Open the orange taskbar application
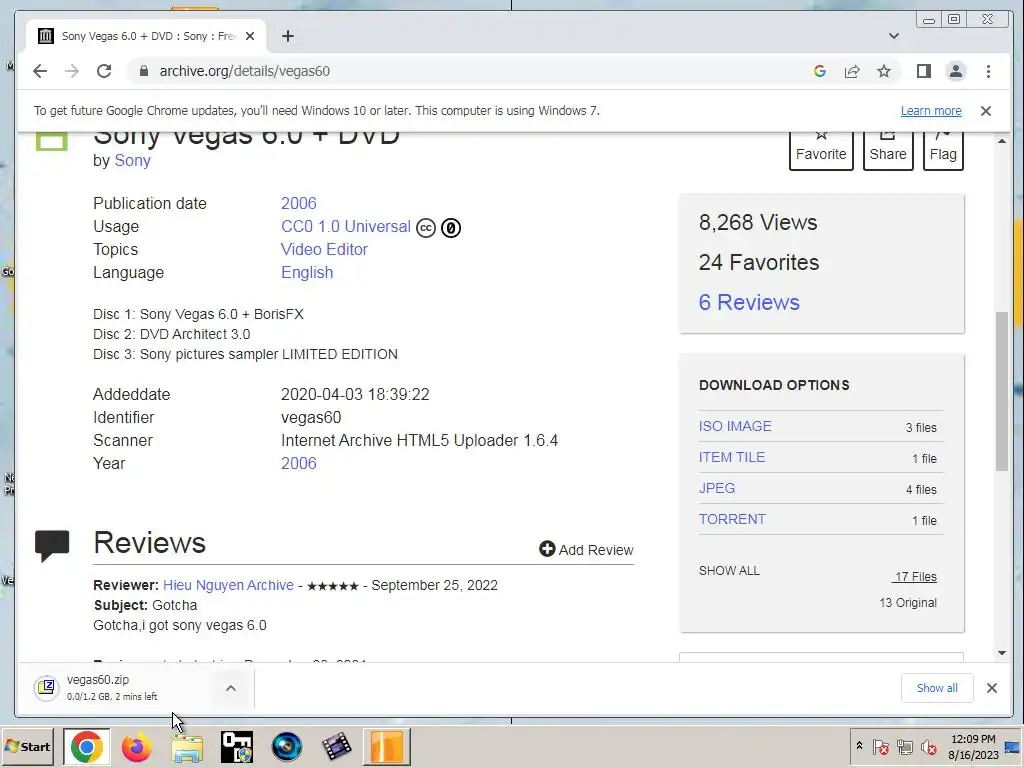1024x768 pixels. pos(387,746)
